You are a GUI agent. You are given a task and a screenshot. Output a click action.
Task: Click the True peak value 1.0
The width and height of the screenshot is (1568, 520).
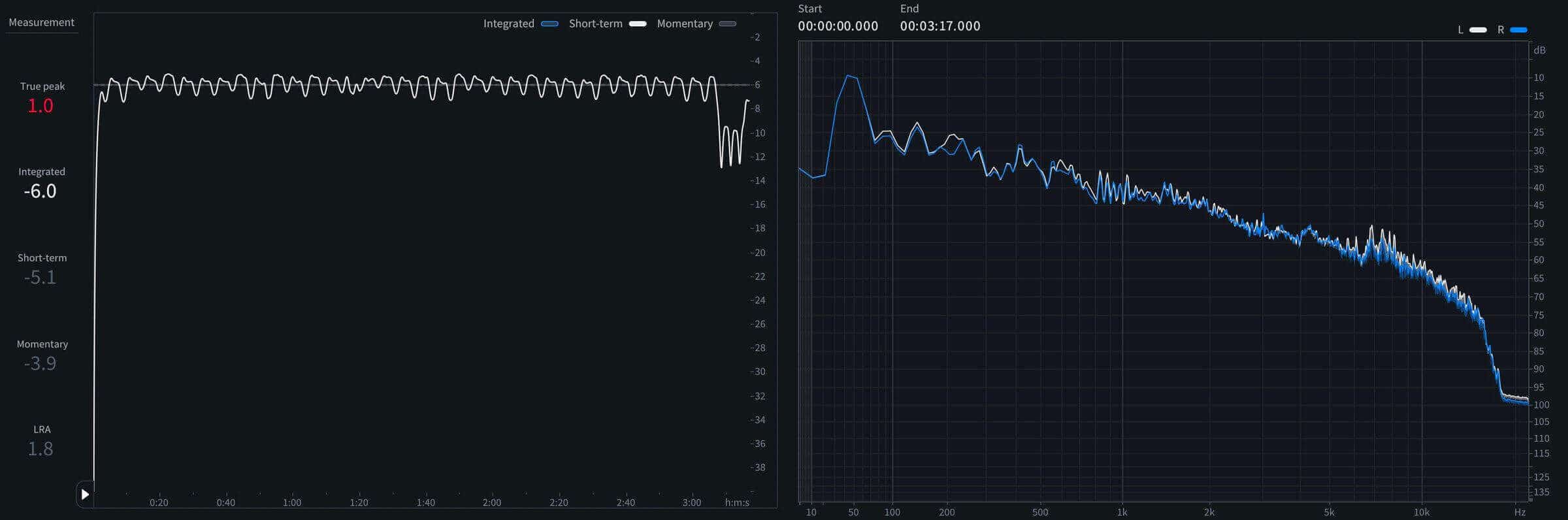[40, 106]
